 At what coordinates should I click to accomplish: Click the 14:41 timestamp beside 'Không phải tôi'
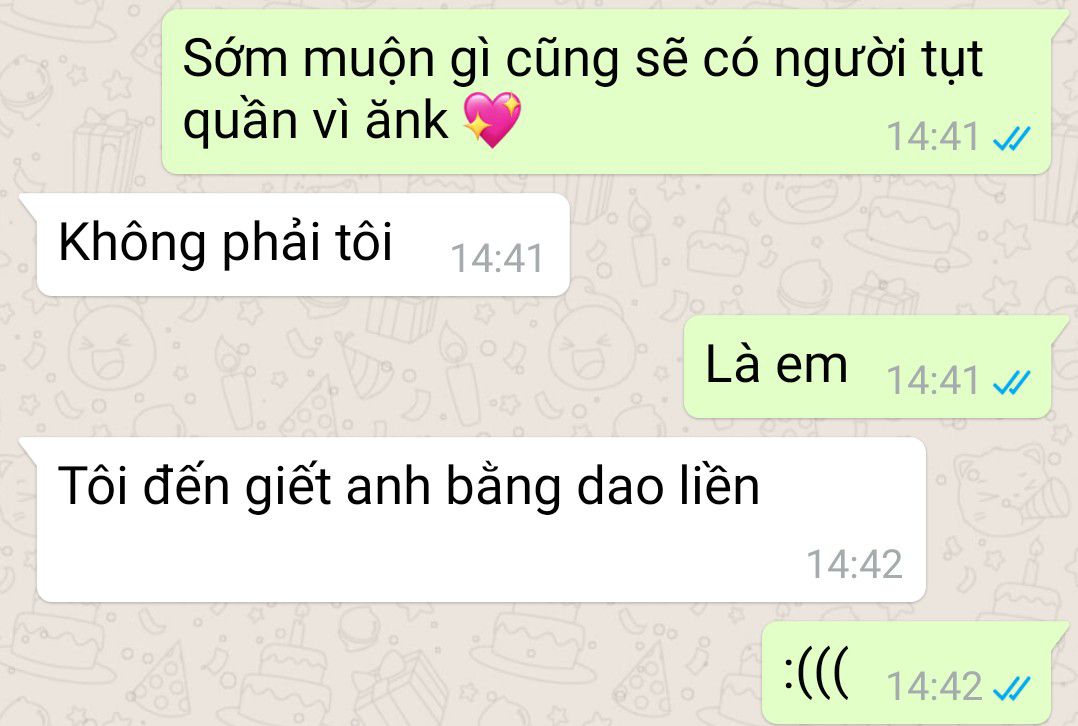(496, 259)
